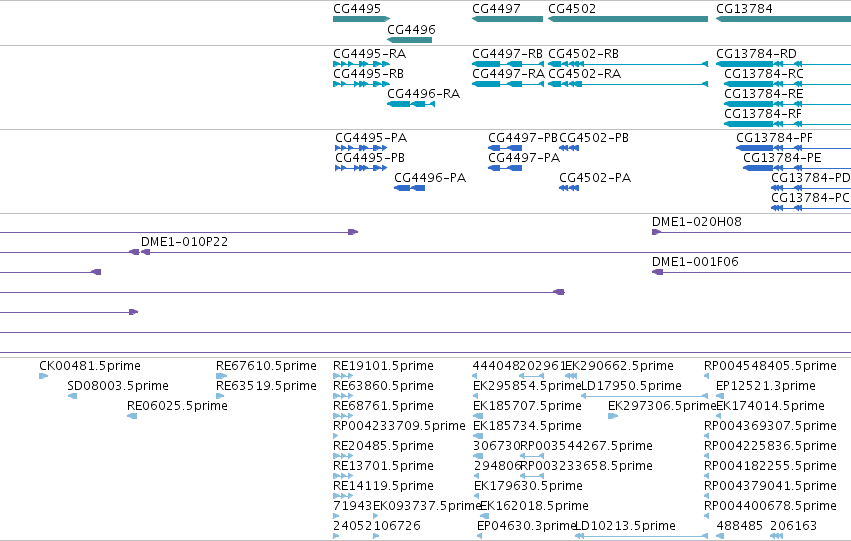
Task: Open the CG13784-RD transcript
Action: [x=784, y=64]
